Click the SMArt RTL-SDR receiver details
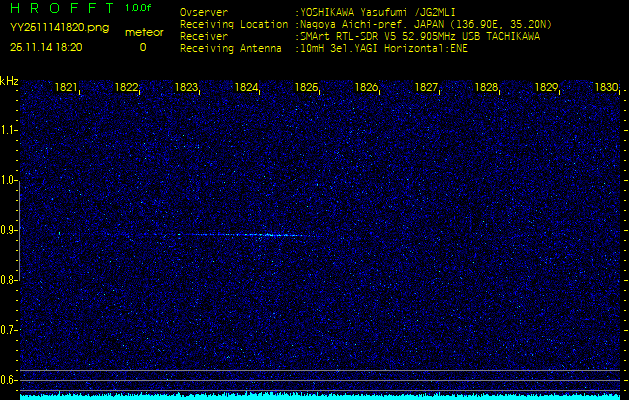629x400 pixels. [x=418, y=35]
